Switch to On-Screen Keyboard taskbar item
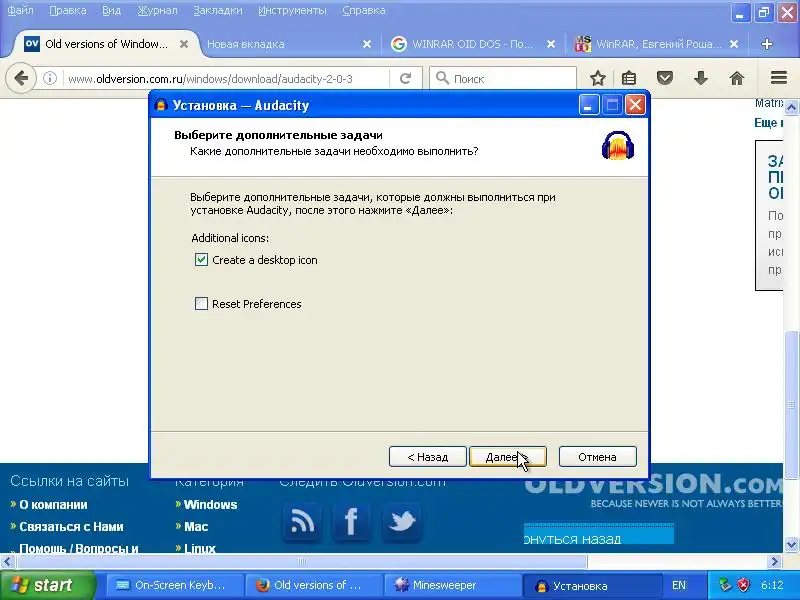The height and width of the screenshot is (600, 800). click(175, 585)
